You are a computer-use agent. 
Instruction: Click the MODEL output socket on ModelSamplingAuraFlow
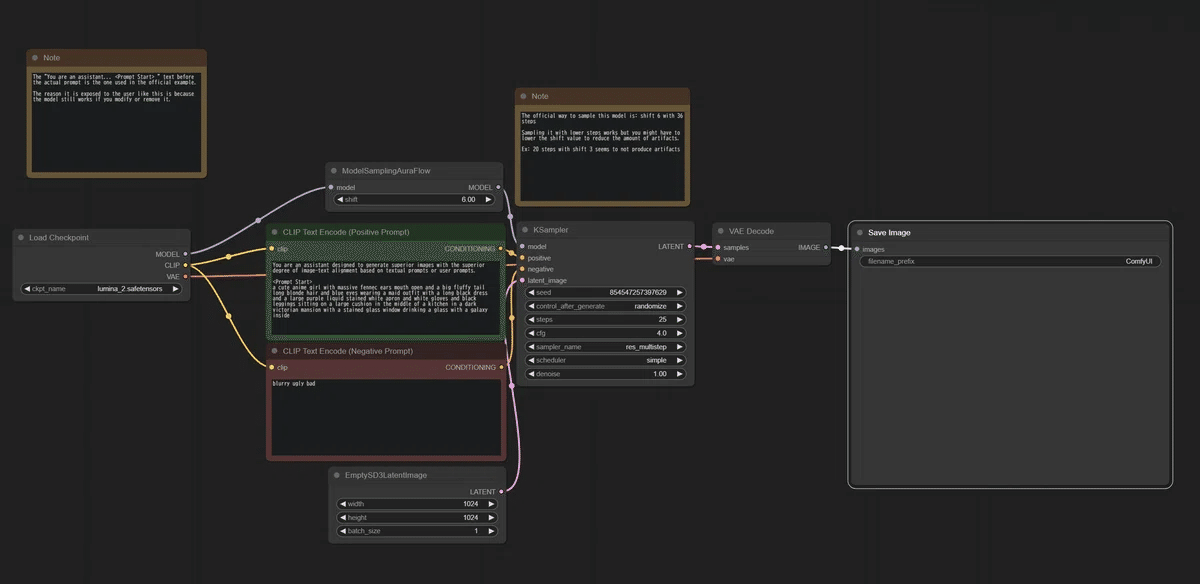498,187
